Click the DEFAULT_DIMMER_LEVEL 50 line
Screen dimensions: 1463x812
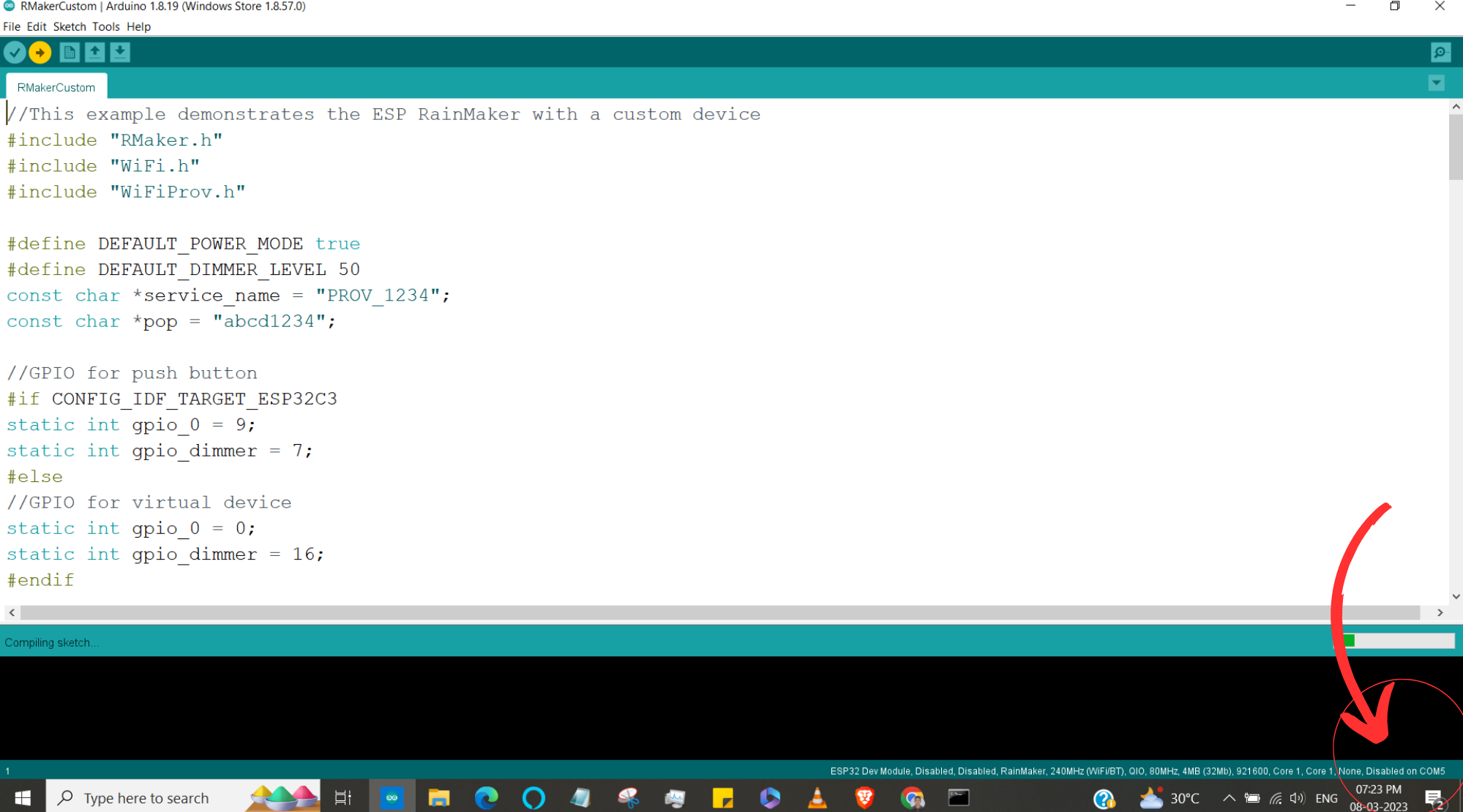point(184,269)
